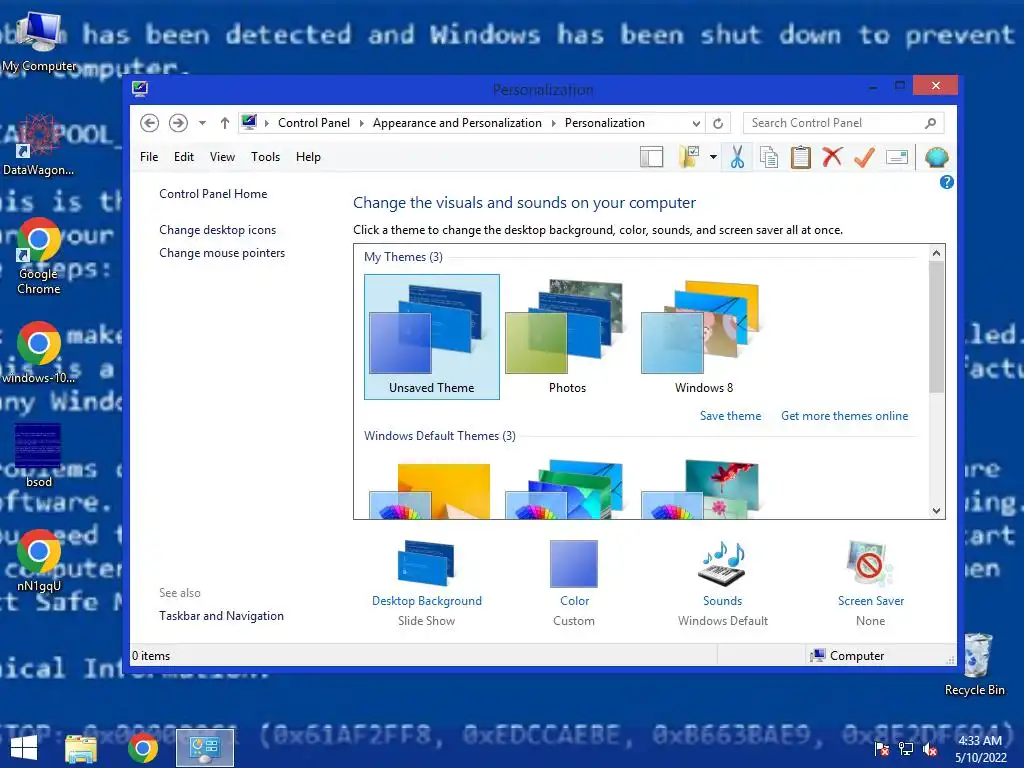
Task: Click the preview pane layout icon
Action: click(651, 157)
